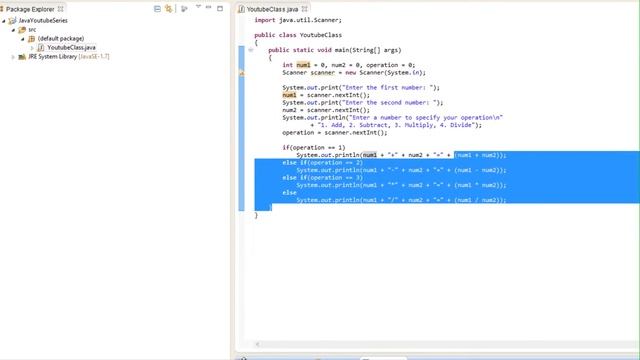Click the JRE System Library icon

pyautogui.click(x=22, y=57)
